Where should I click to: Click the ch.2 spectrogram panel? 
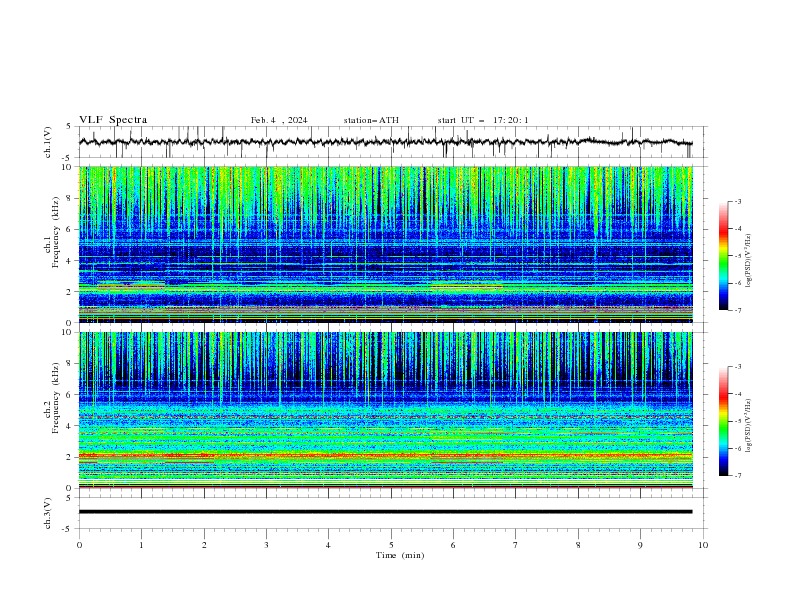pos(385,410)
